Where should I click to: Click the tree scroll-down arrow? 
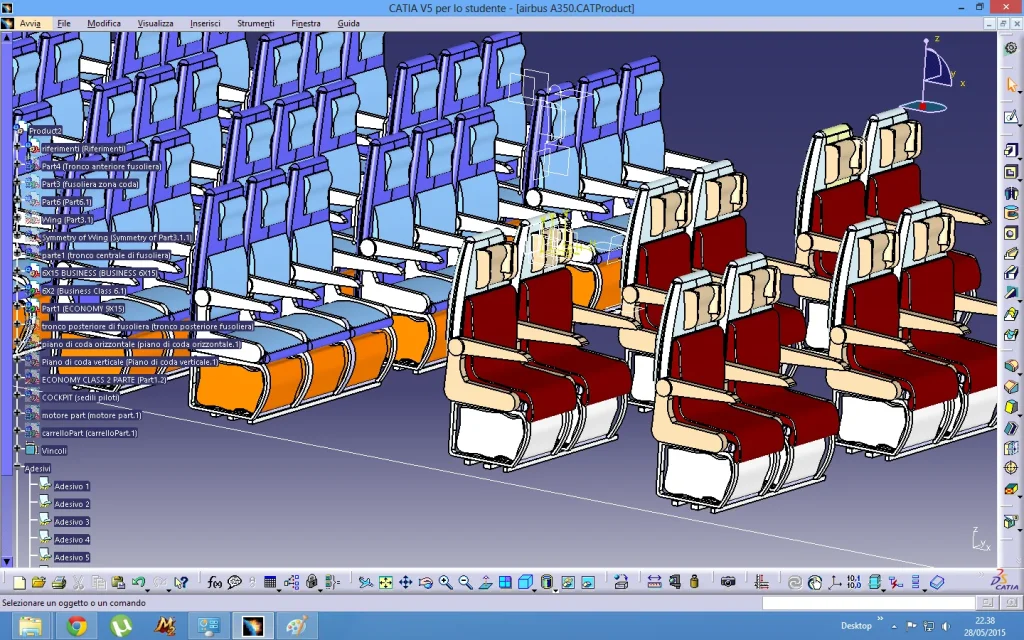(7, 561)
